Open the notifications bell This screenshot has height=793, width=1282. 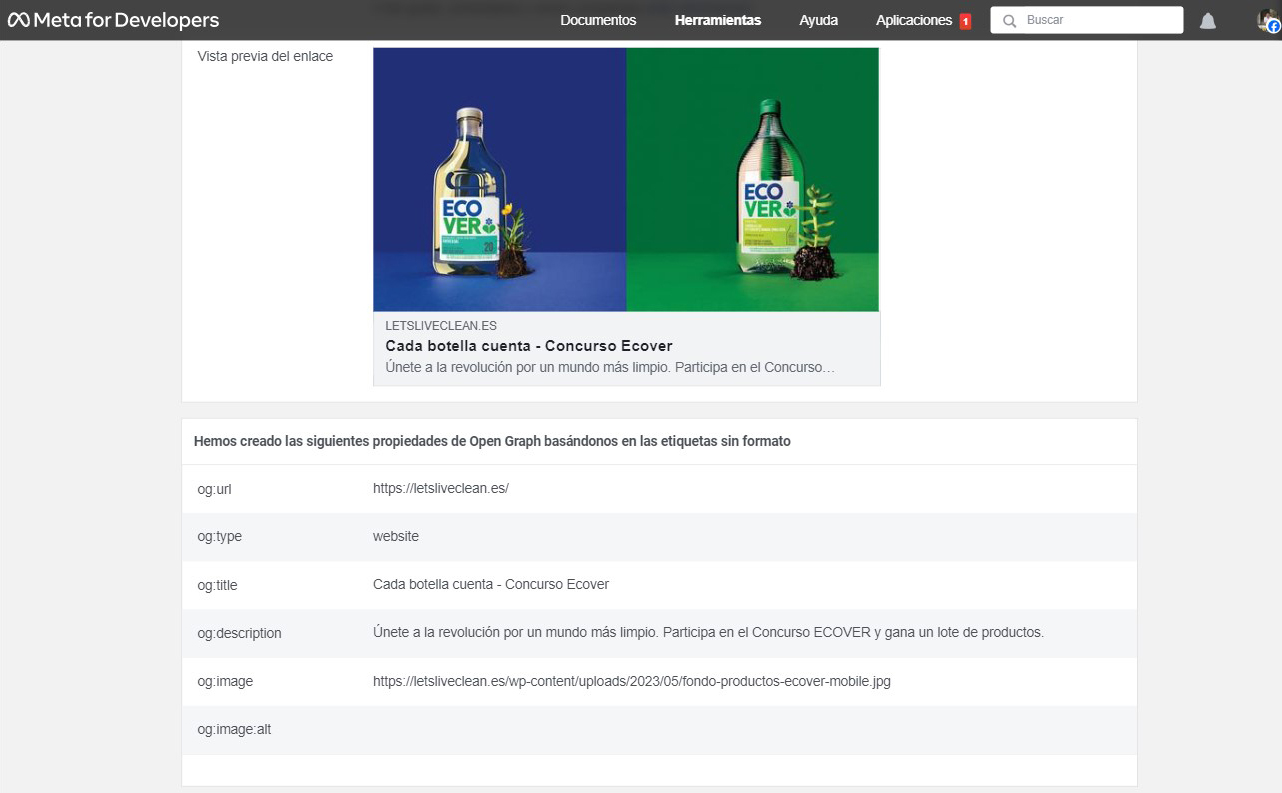[x=1208, y=21]
